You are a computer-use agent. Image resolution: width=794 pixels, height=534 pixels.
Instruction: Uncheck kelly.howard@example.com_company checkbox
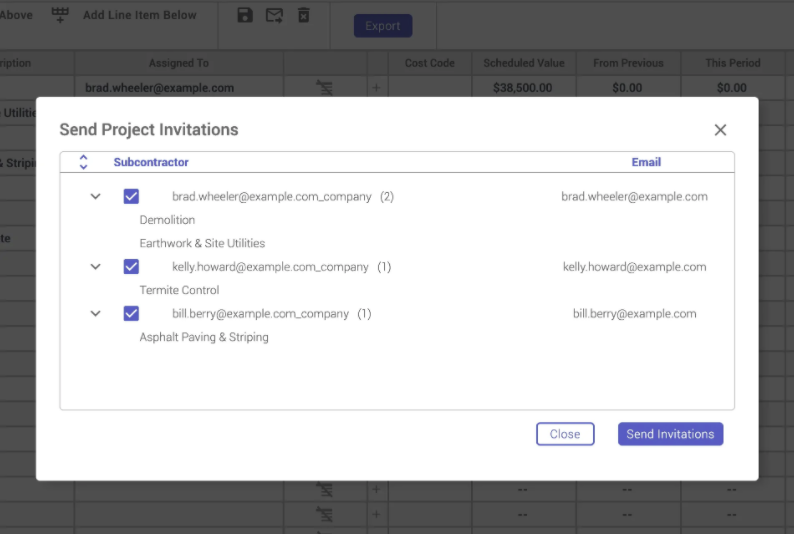point(131,267)
